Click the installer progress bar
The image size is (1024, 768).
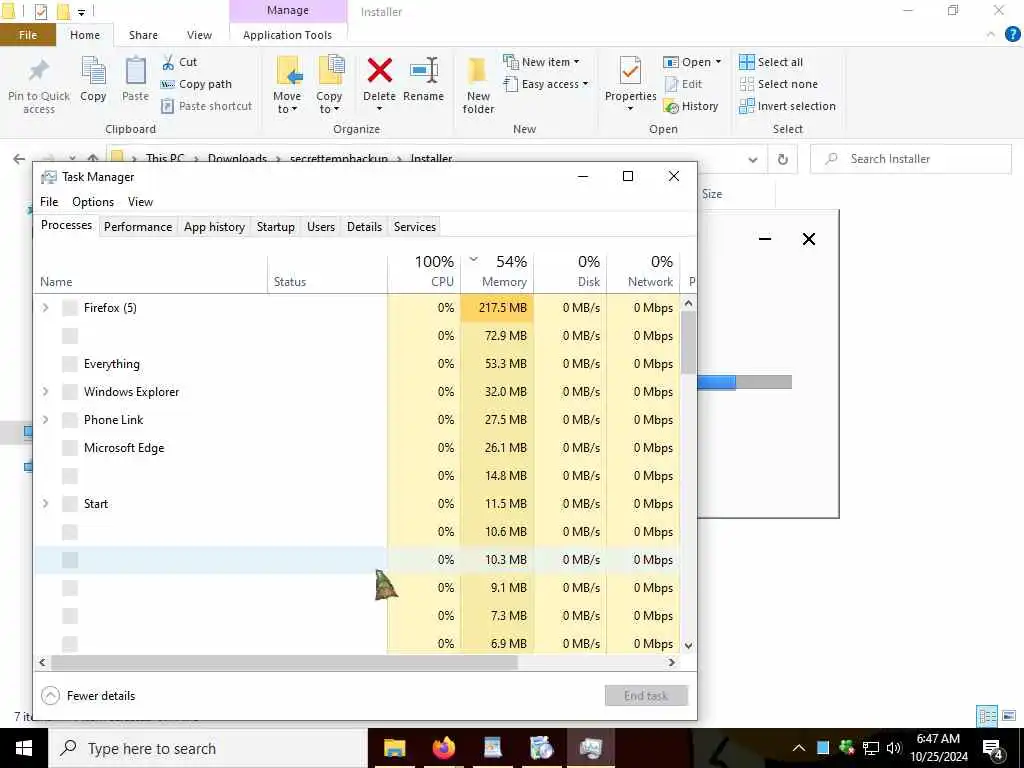(744, 382)
